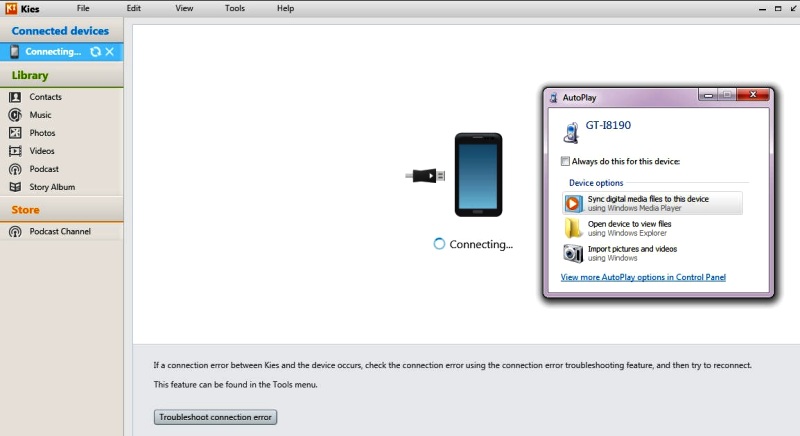
Task: Choose Open device to view files option
Action: pos(653,228)
